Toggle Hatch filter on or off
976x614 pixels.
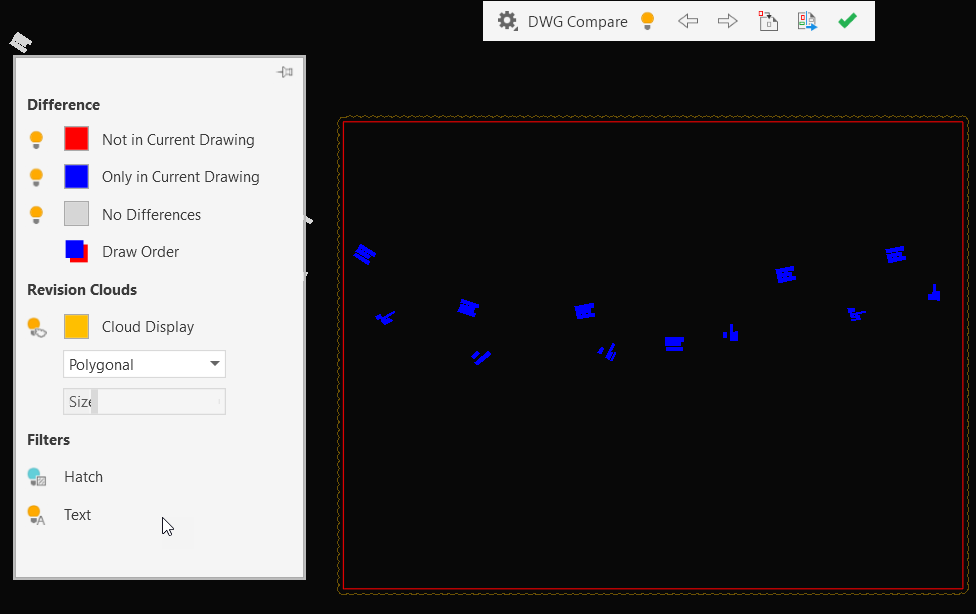point(37,477)
